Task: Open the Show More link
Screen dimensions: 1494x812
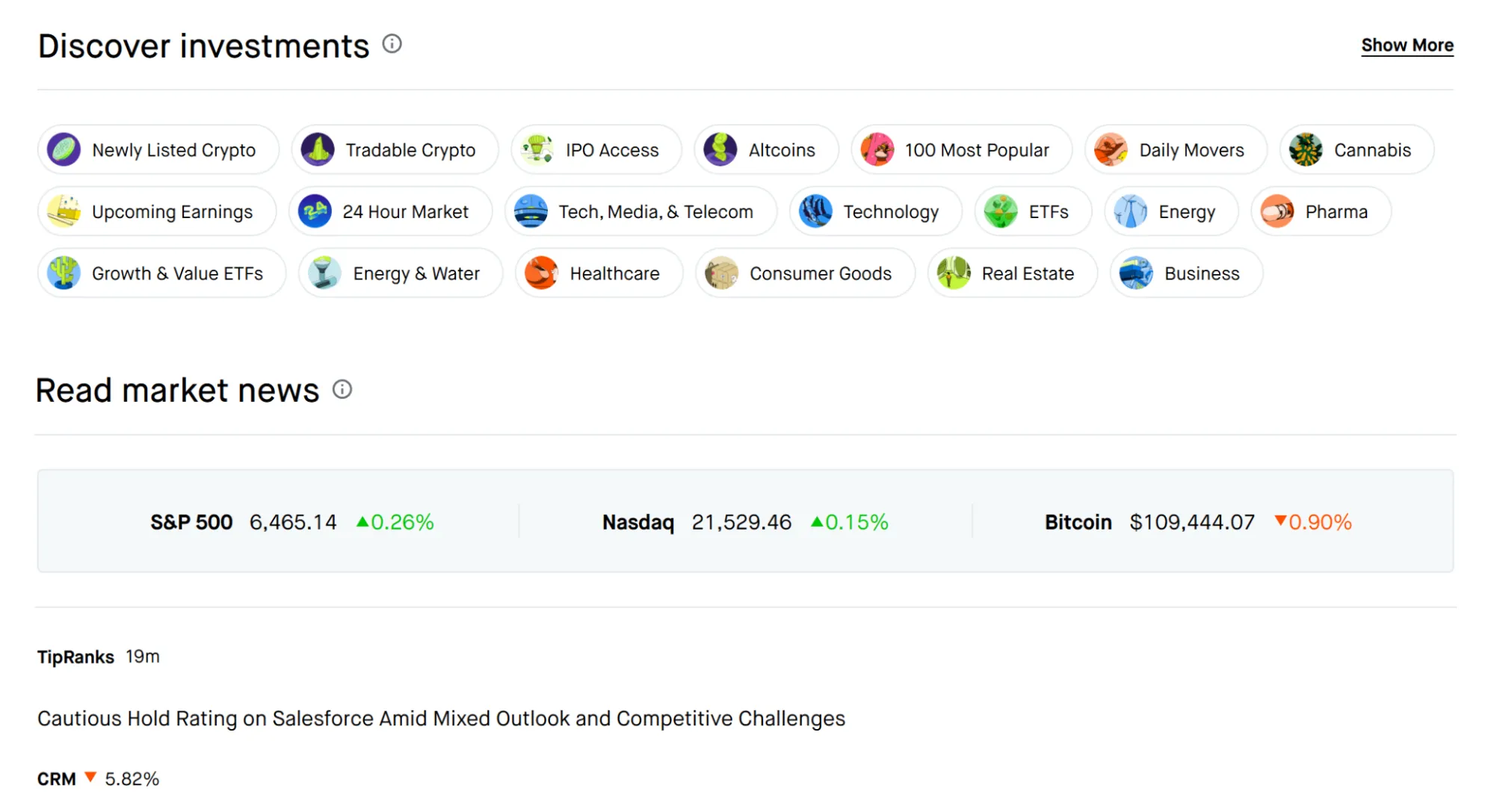Action: (1407, 45)
